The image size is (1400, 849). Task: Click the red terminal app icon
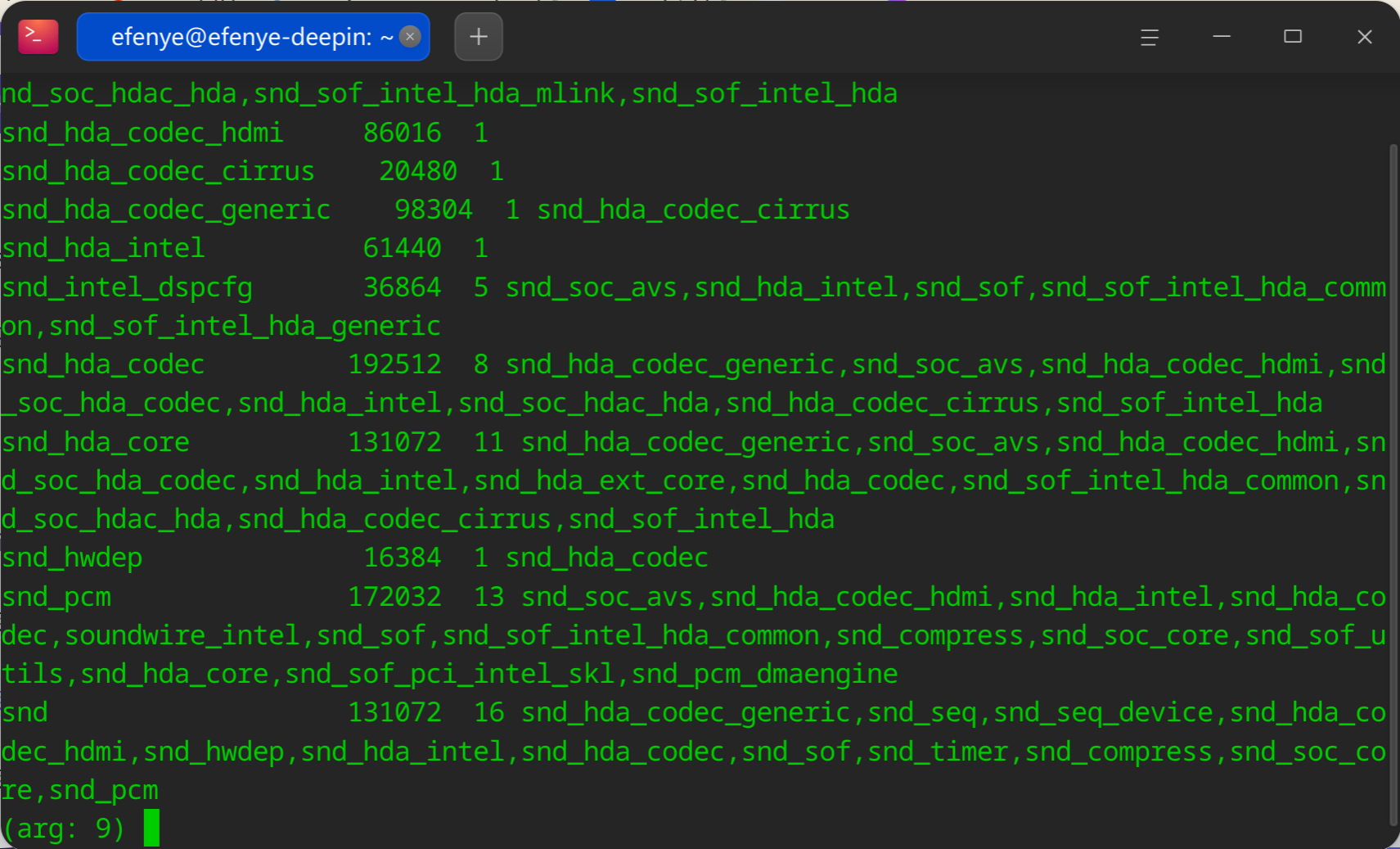coord(38,37)
